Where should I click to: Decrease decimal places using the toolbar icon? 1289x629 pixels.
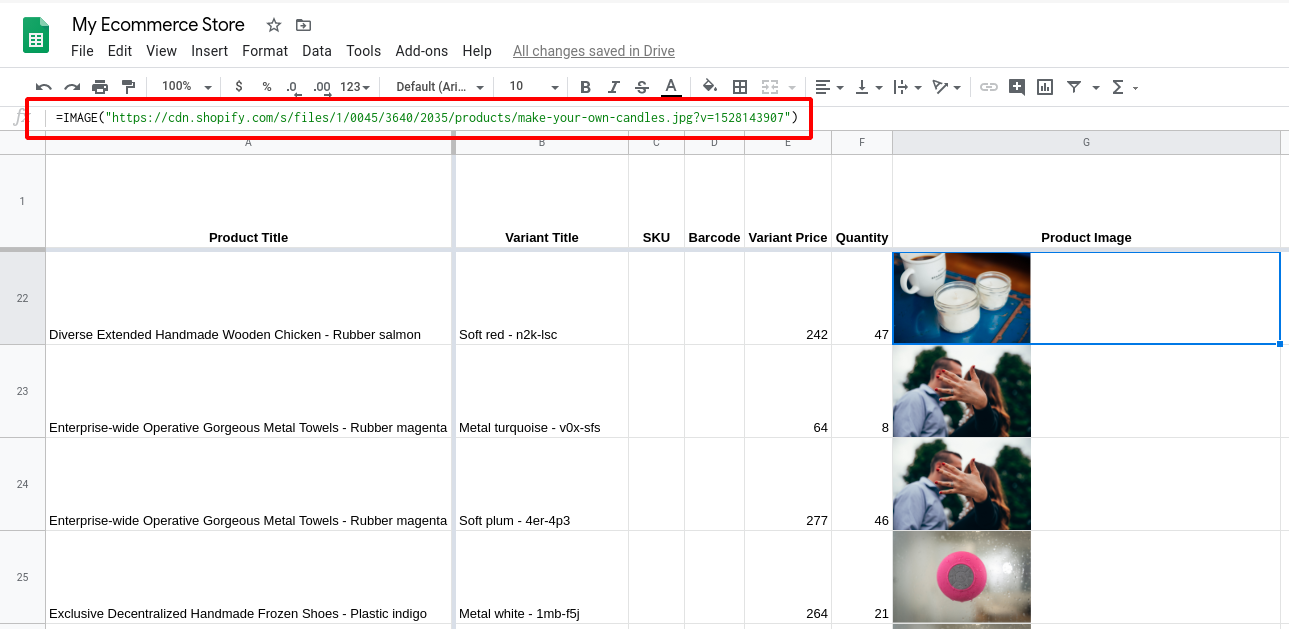click(293, 87)
